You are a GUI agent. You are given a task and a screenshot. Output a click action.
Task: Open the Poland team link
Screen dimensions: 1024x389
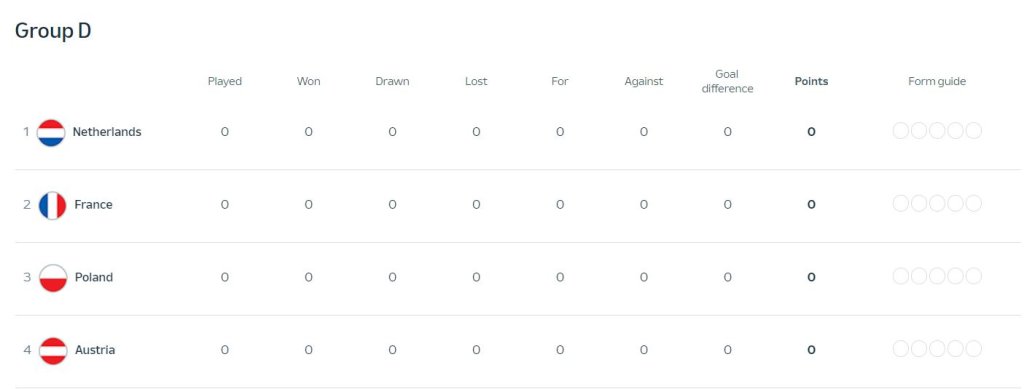point(94,277)
